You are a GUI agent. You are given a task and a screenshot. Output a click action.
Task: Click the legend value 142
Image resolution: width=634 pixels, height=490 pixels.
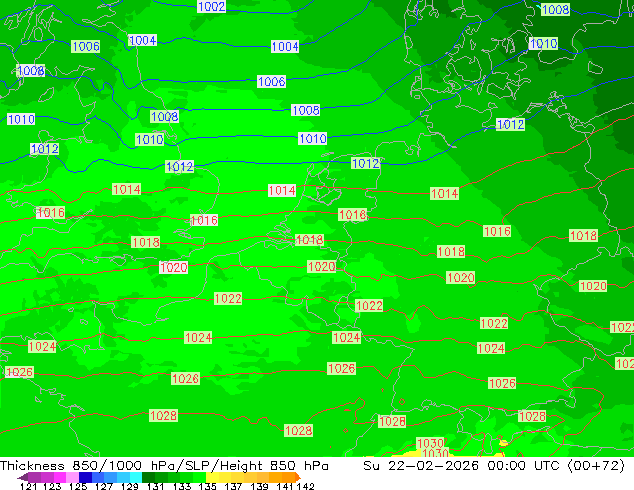pos(305,486)
